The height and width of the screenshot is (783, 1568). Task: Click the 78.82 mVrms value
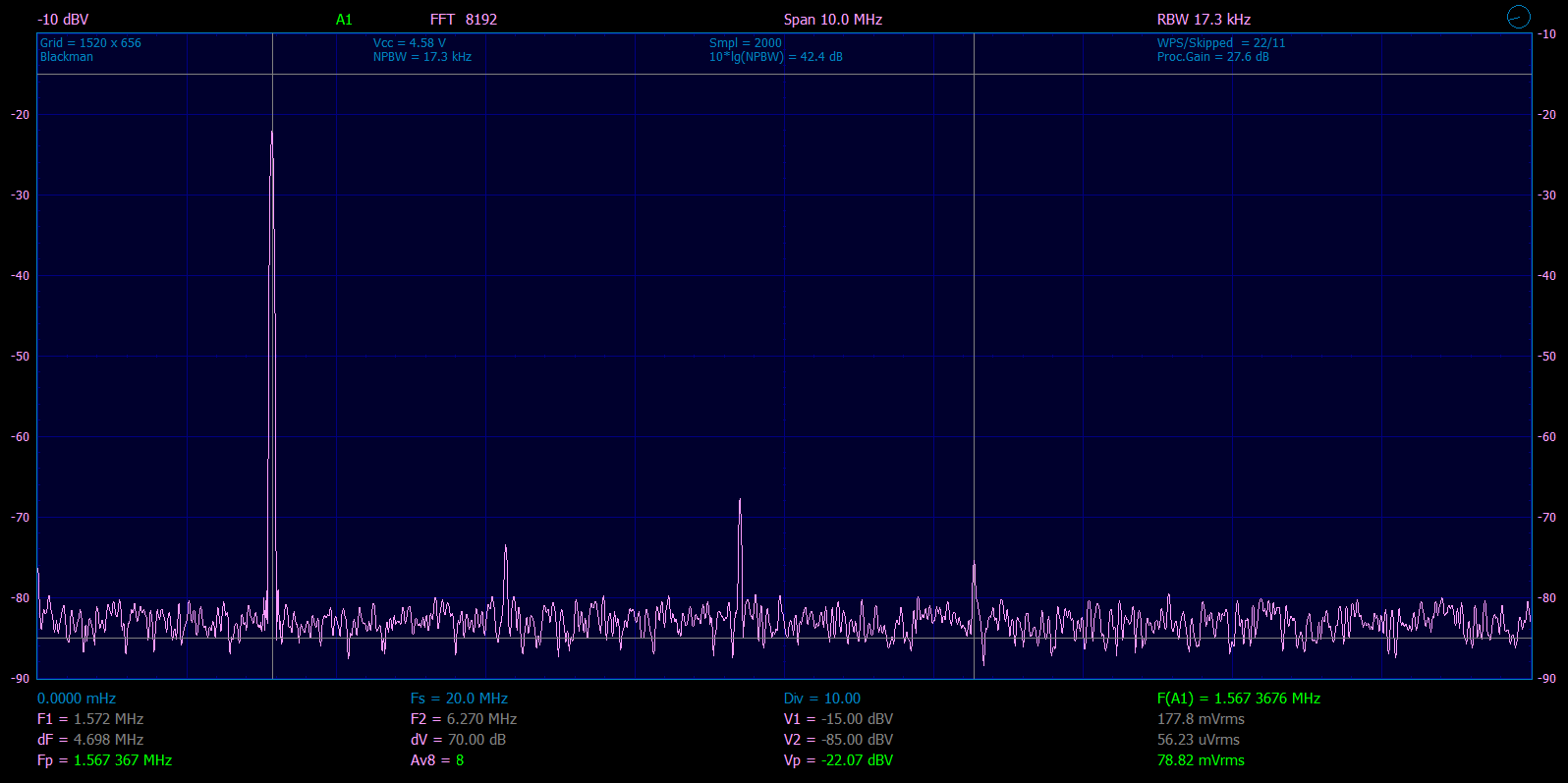point(1201,760)
